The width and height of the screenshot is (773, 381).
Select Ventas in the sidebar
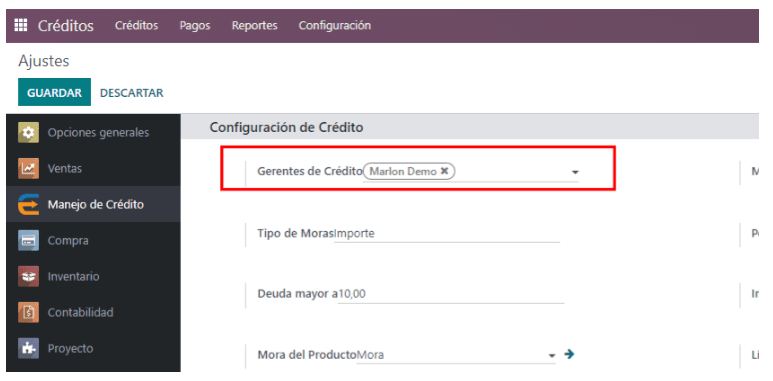point(94,169)
